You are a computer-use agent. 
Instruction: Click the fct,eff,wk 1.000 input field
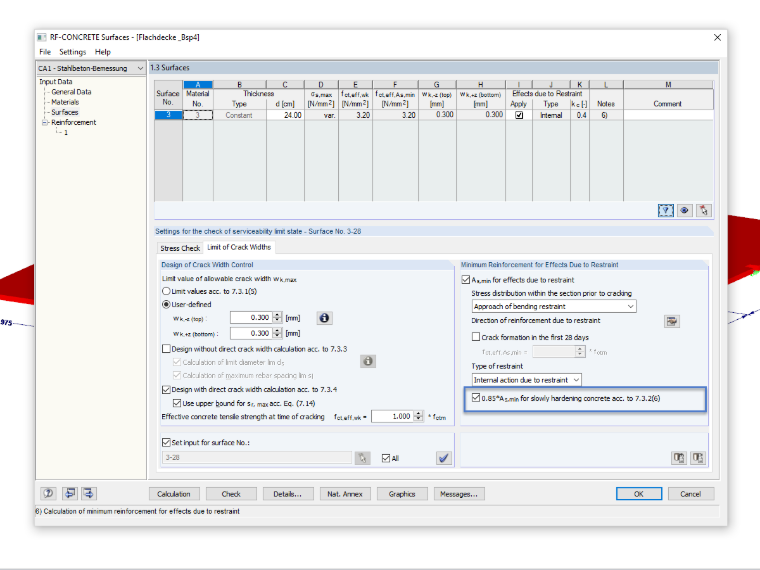393,416
